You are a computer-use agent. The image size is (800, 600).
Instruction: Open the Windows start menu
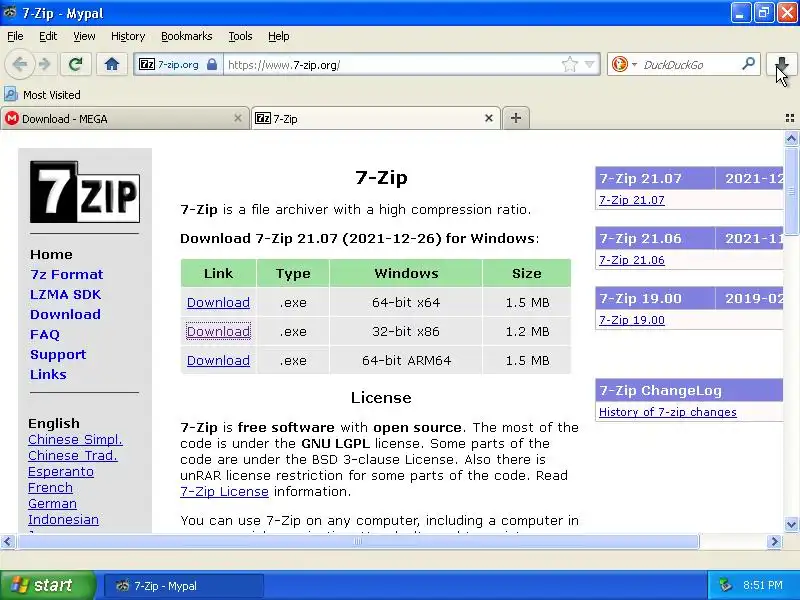tap(47, 585)
